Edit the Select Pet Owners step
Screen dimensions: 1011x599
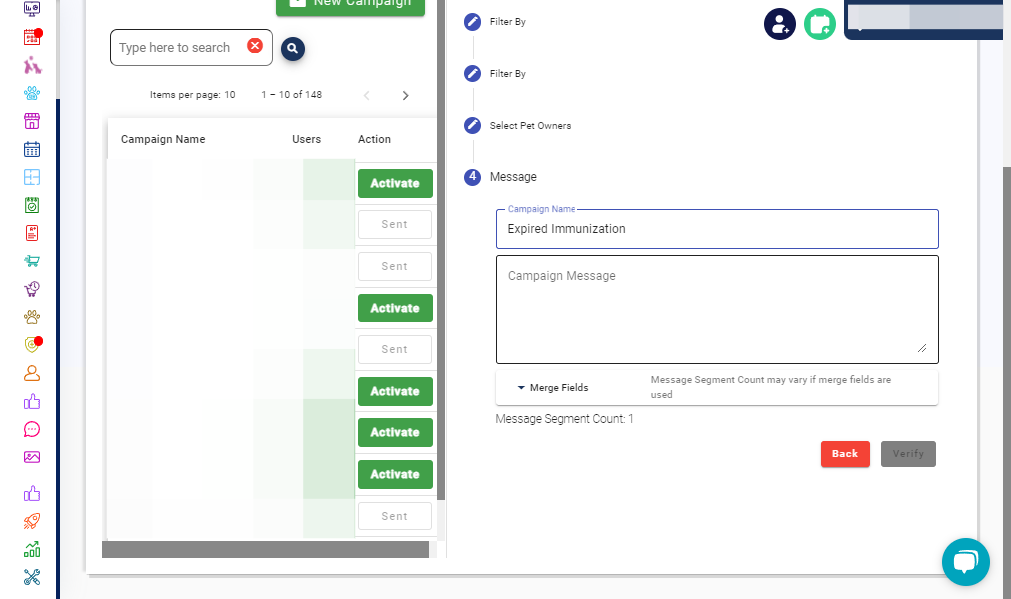click(473, 125)
